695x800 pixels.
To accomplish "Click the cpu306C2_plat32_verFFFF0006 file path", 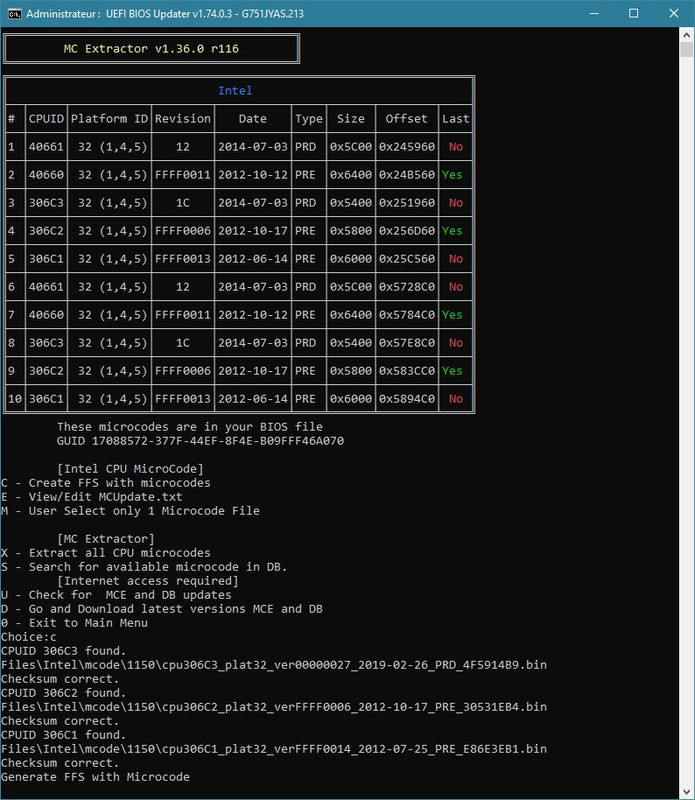I will (x=274, y=707).
